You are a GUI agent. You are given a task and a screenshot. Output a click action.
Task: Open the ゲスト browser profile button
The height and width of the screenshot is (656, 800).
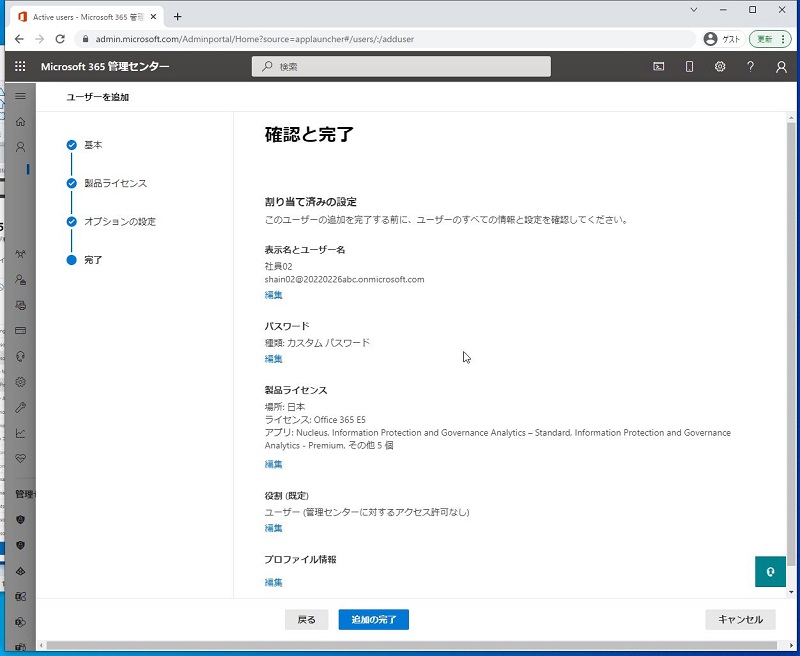click(x=722, y=39)
